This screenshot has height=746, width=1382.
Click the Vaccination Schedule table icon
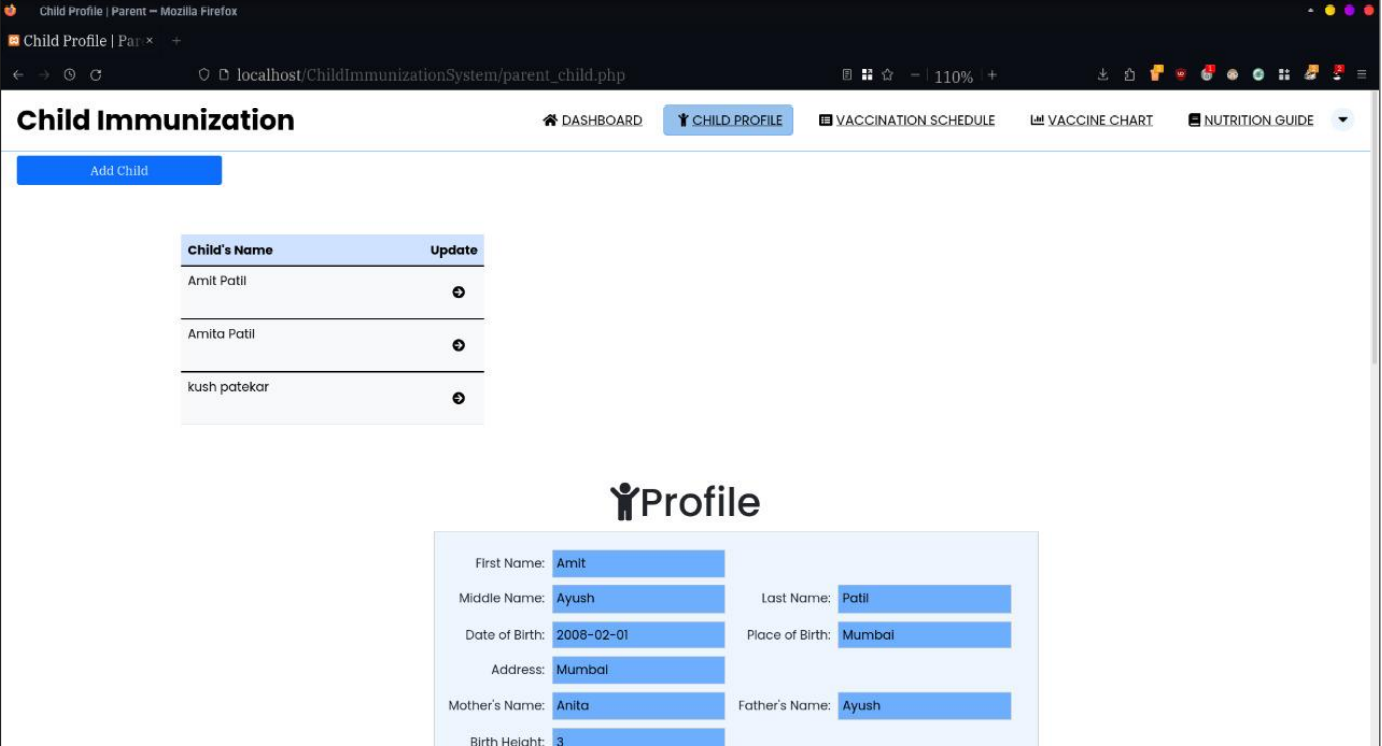tap(824, 120)
